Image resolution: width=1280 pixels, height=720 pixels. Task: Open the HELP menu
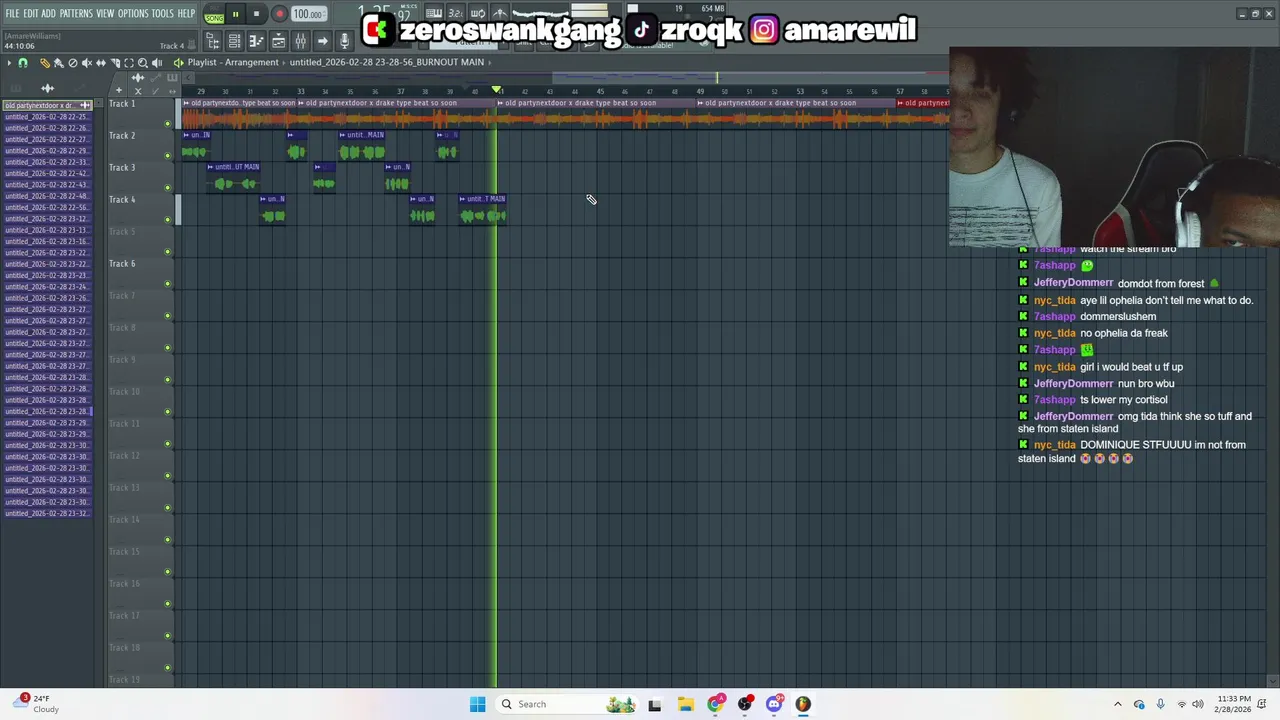[187, 14]
